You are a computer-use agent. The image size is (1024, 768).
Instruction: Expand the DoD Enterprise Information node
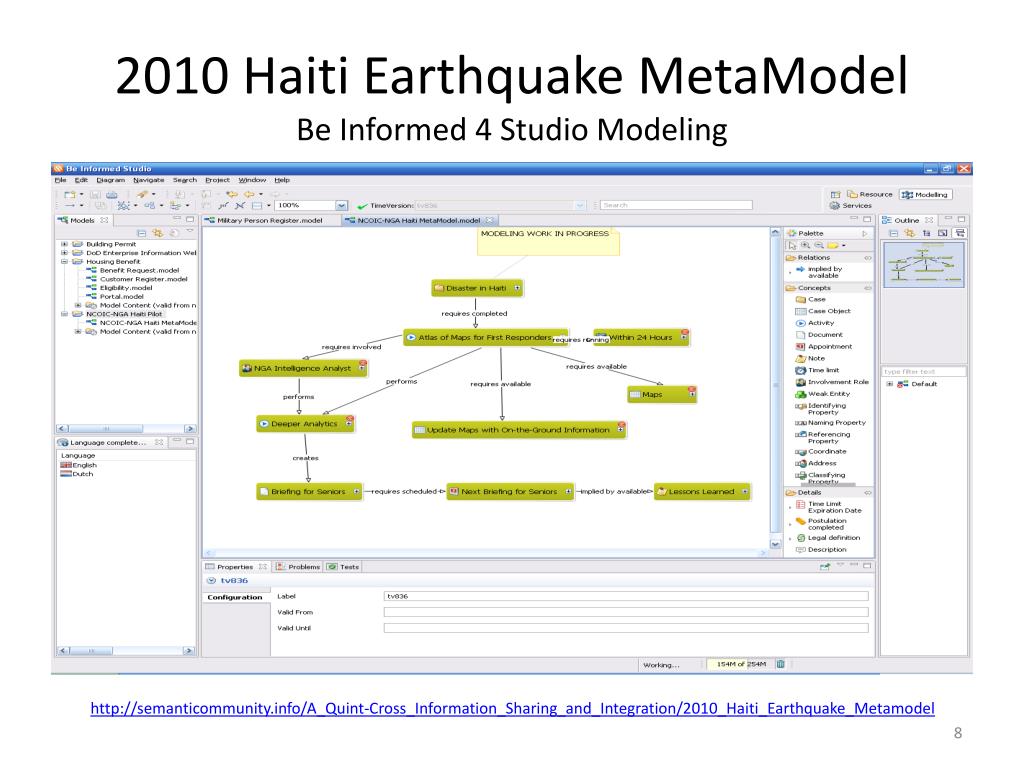click(64, 253)
